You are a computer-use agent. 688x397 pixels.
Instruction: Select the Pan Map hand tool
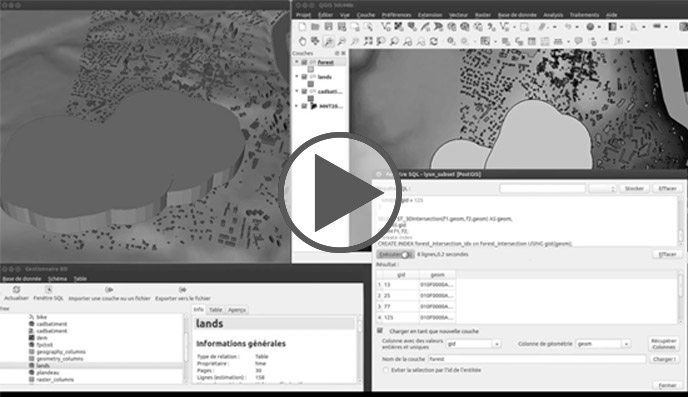coord(302,41)
